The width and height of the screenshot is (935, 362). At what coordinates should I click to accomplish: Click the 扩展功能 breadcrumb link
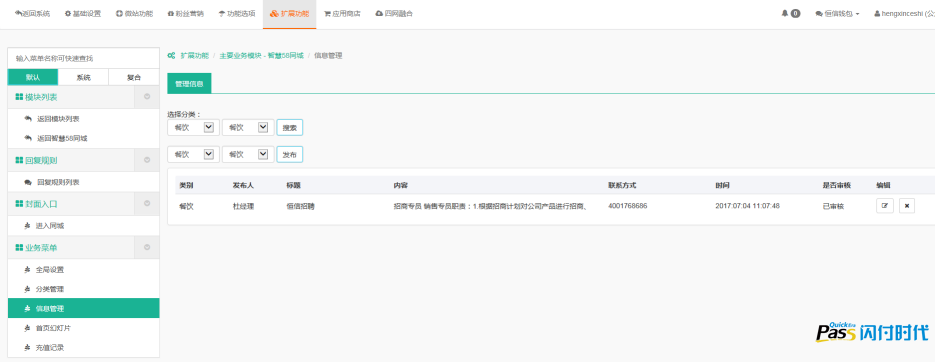click(194, 55)
